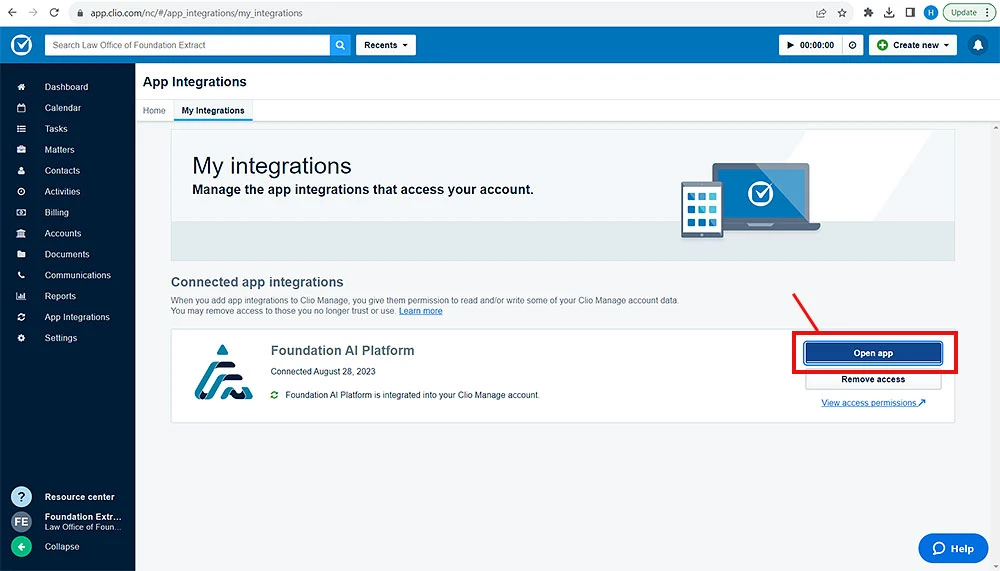The width and height of the screenshot is (1000, 571).
Task: Click the FE user avatar
Action: pos(21,521)
